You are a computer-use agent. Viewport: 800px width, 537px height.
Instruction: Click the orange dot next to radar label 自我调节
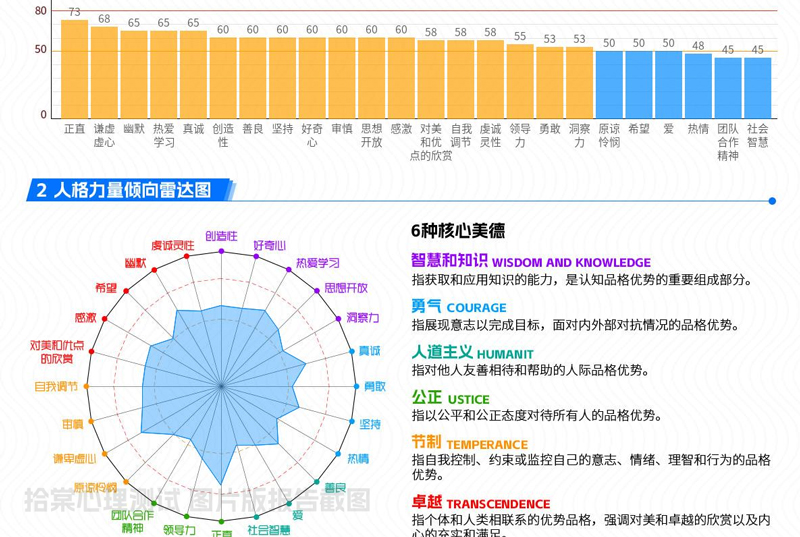click(x=86, y=387)
